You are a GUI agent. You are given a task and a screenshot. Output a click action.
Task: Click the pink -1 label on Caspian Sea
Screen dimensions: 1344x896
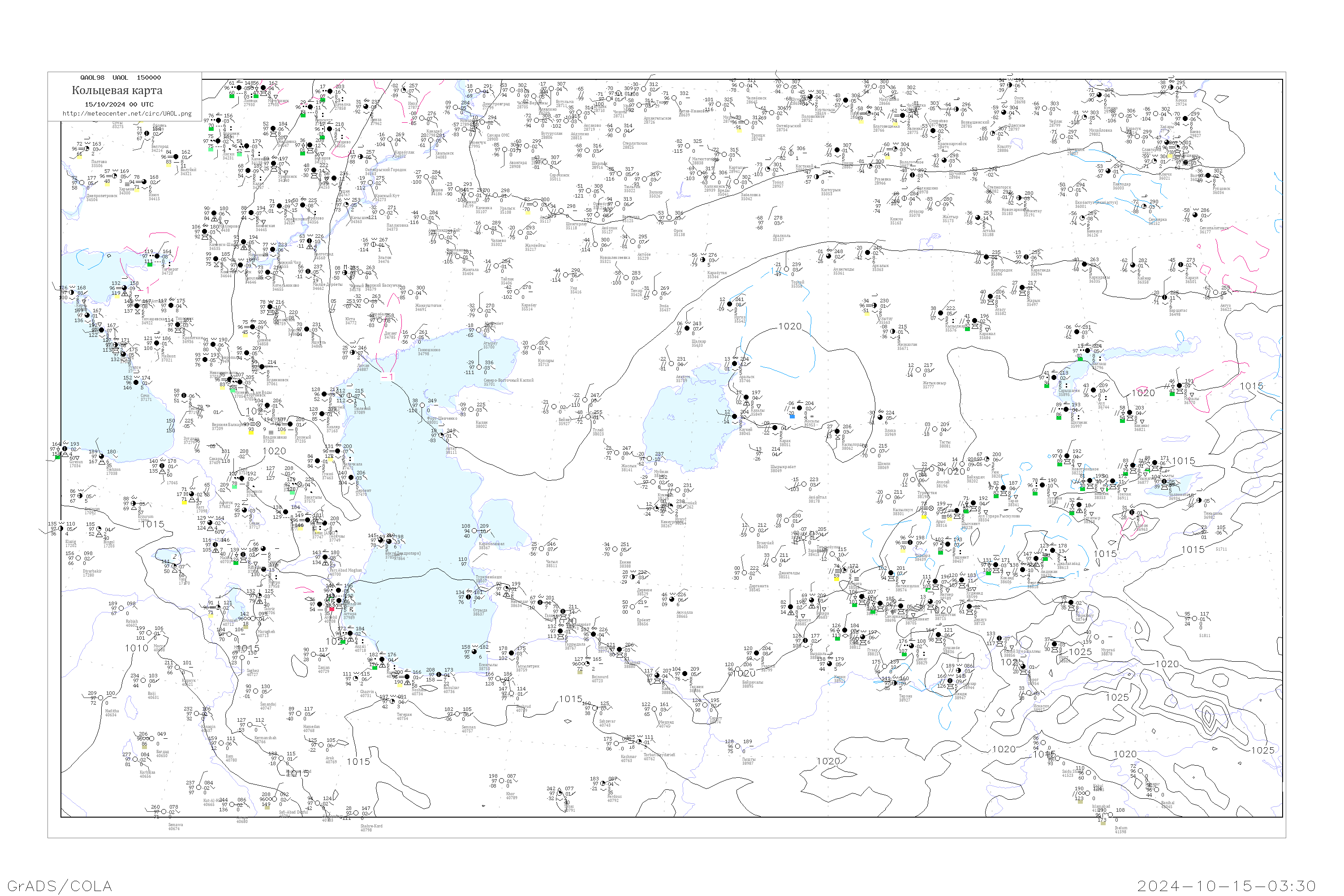point(388,377)
